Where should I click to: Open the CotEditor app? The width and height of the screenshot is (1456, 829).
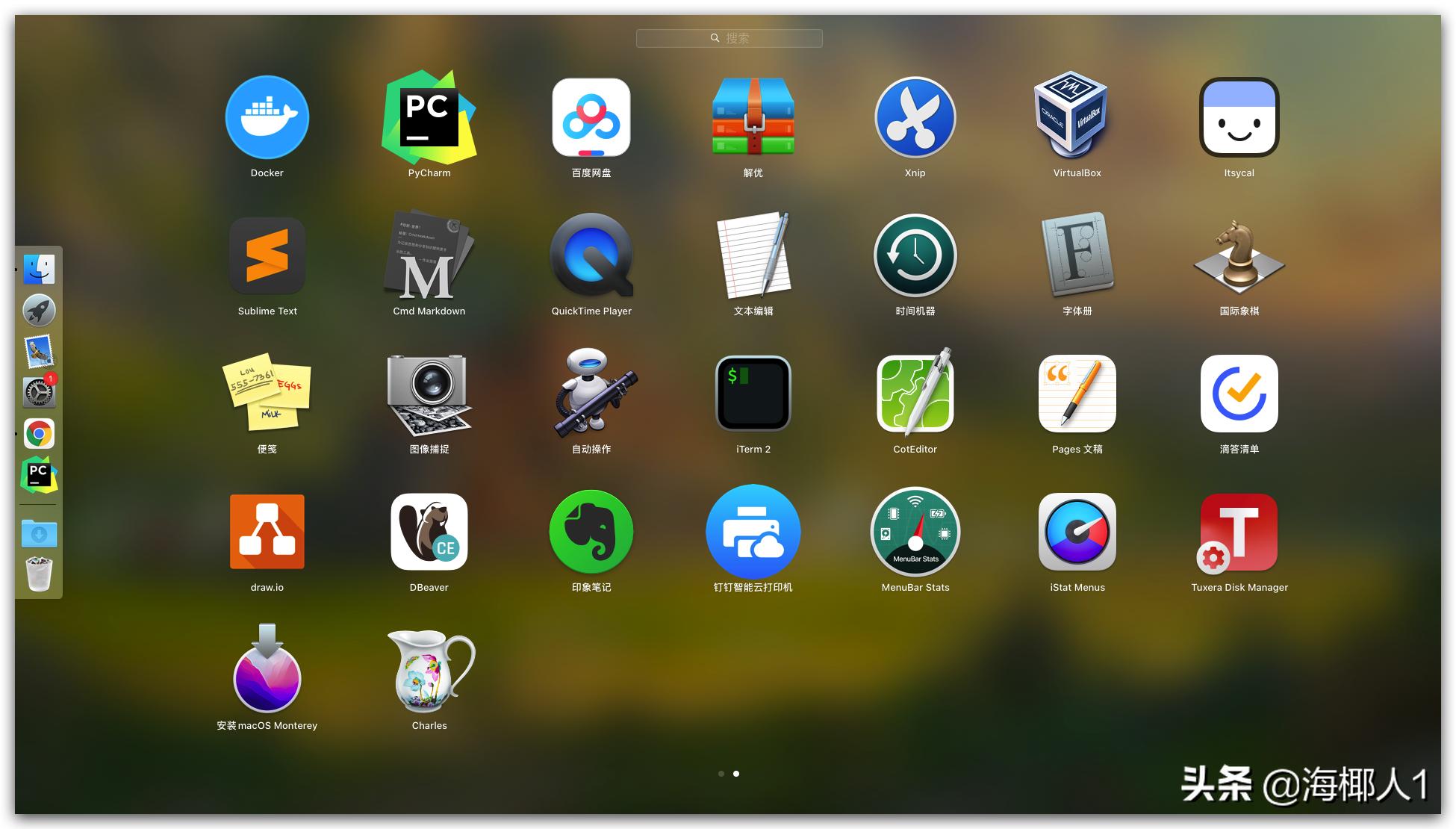[915, 394]
